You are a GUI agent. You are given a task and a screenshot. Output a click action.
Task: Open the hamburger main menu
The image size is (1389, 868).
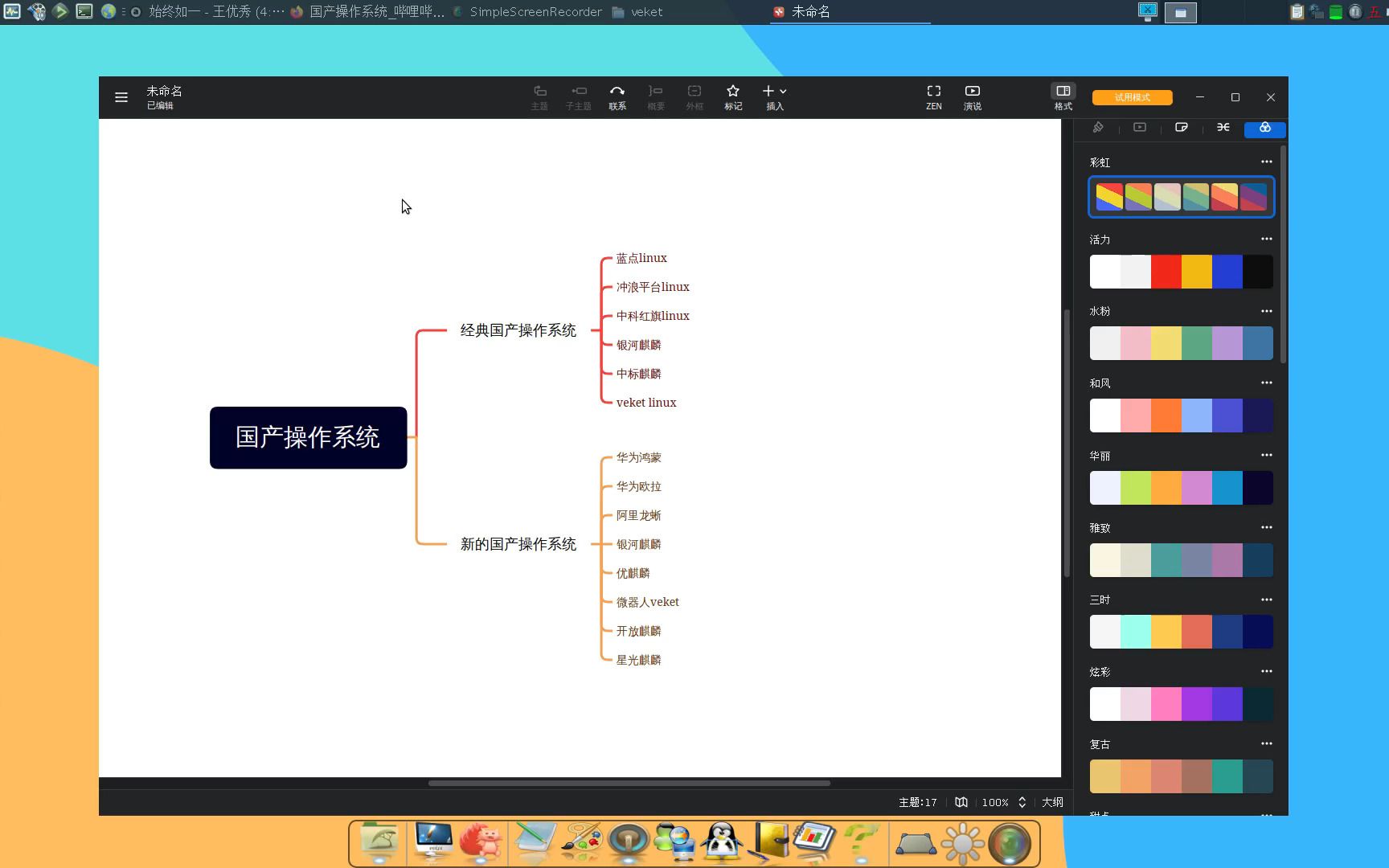pos(121,97)
